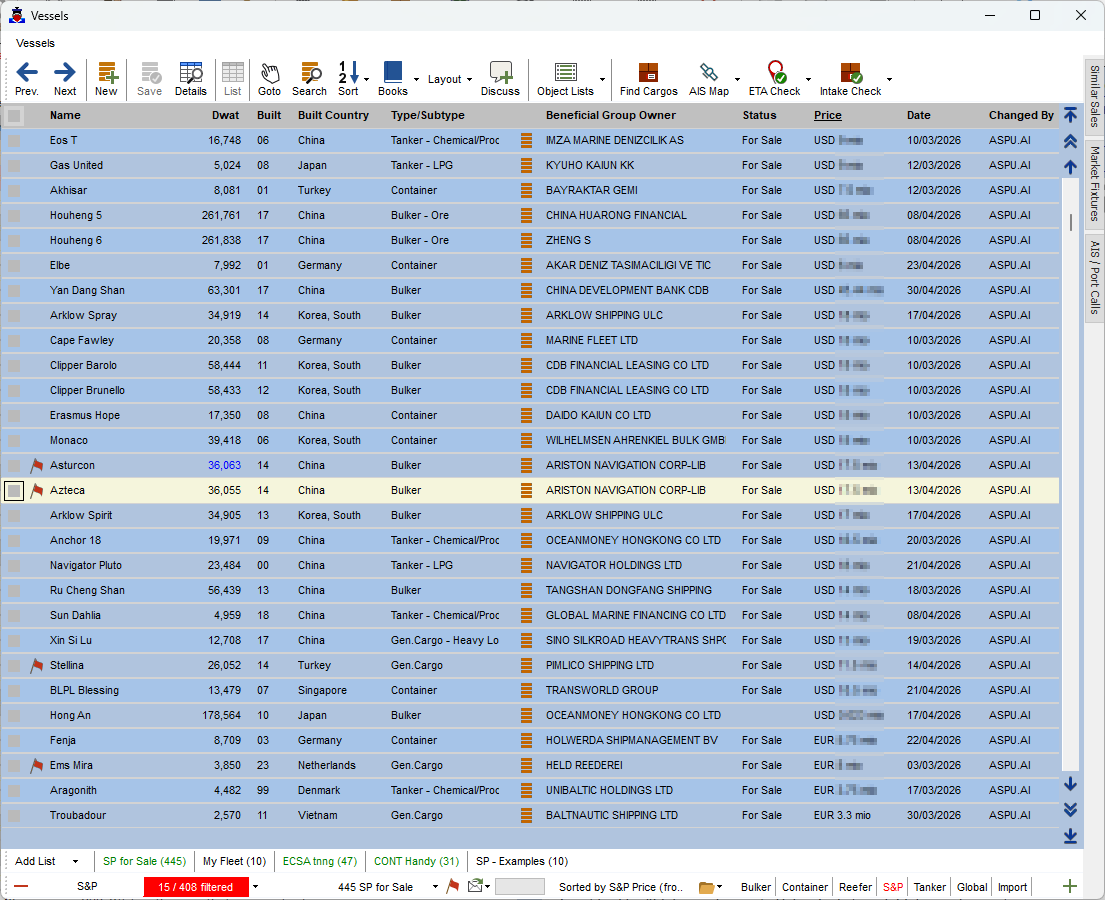Select the Akhisar row checkbox
This screenshot has height=900, width=1105.
click(x=14, y=191)
